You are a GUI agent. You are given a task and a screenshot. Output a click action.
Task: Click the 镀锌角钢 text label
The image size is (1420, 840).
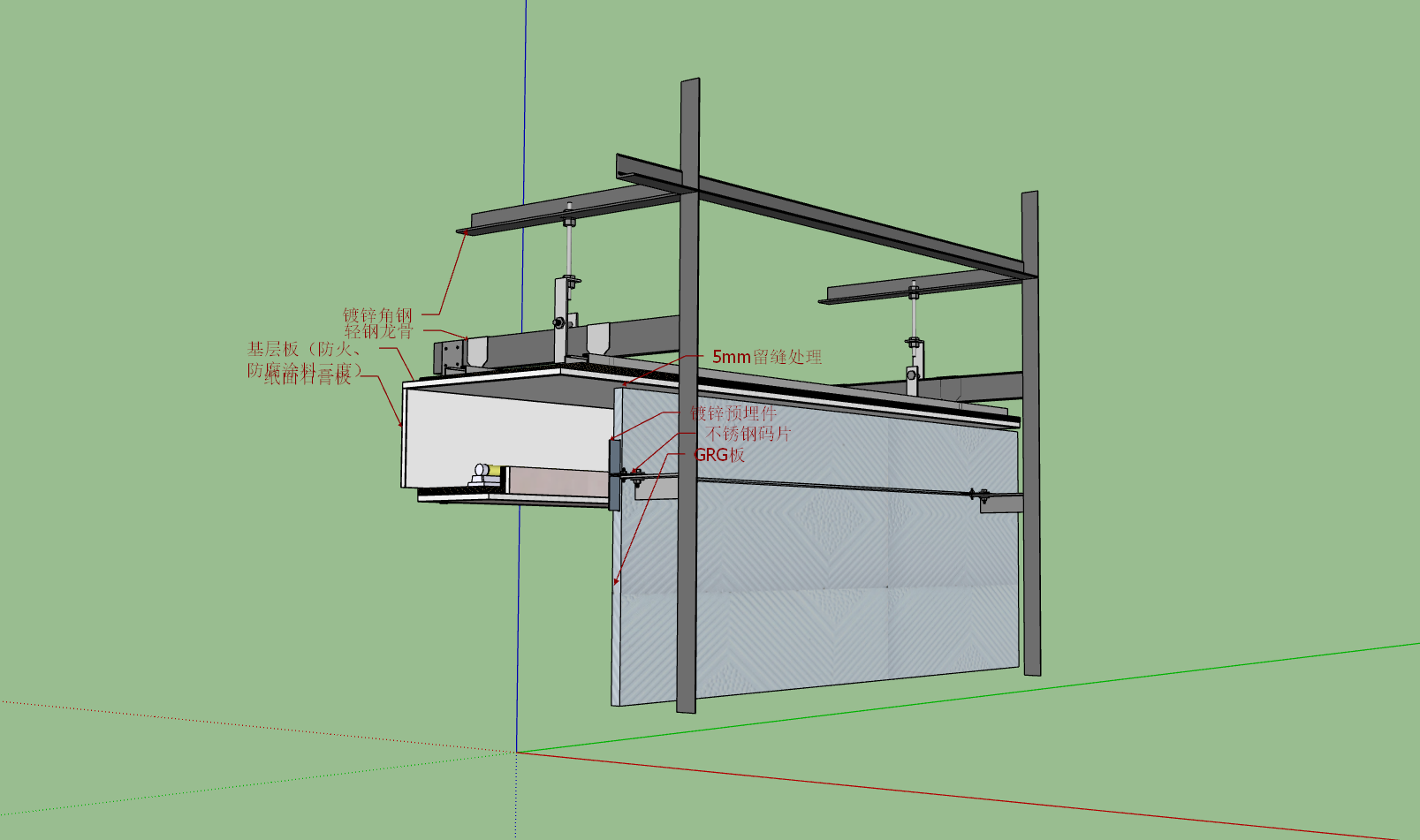(377, 315)
